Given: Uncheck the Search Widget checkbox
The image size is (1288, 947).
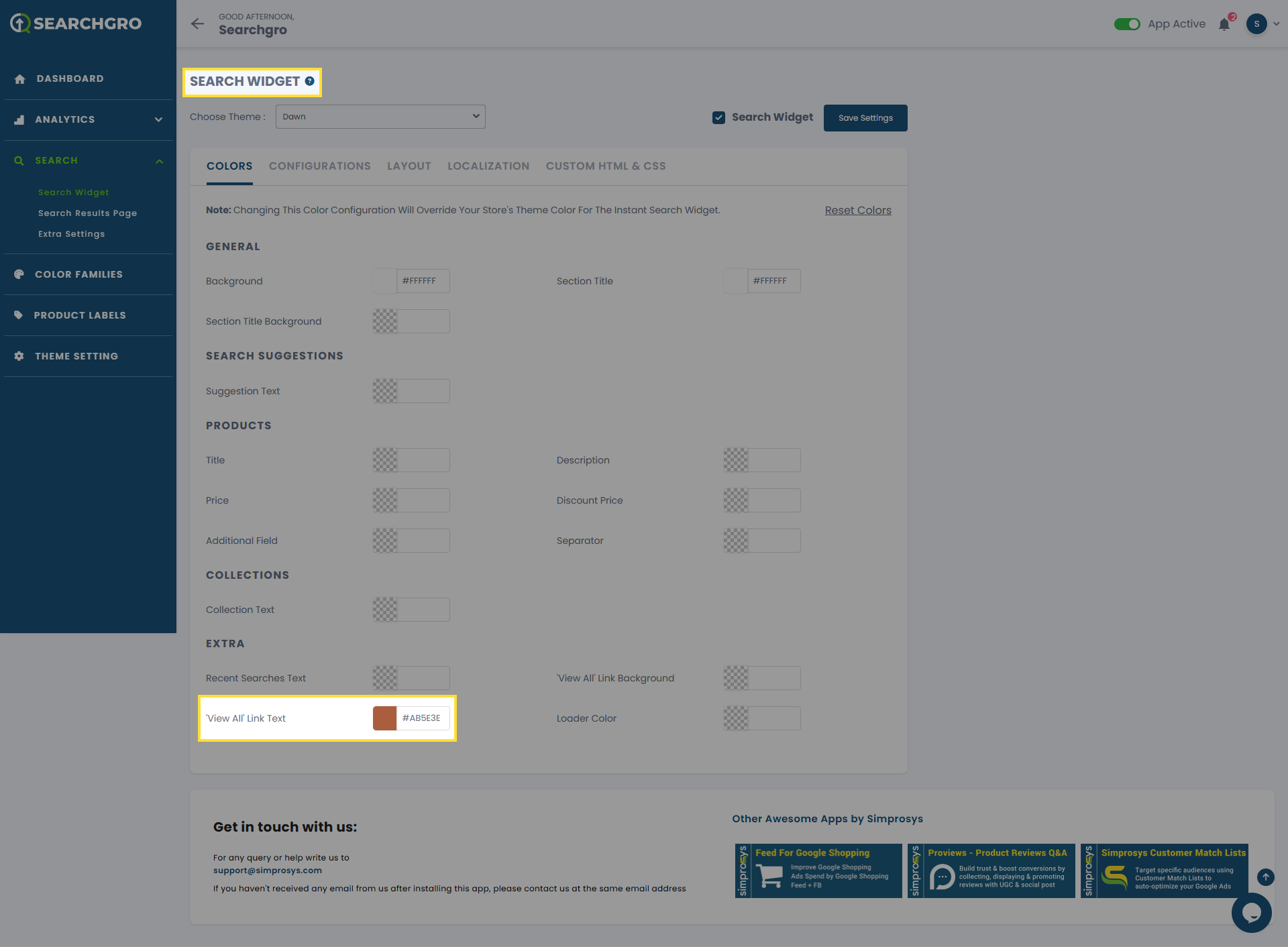Looking at the screenshot, I should (718, 117).
